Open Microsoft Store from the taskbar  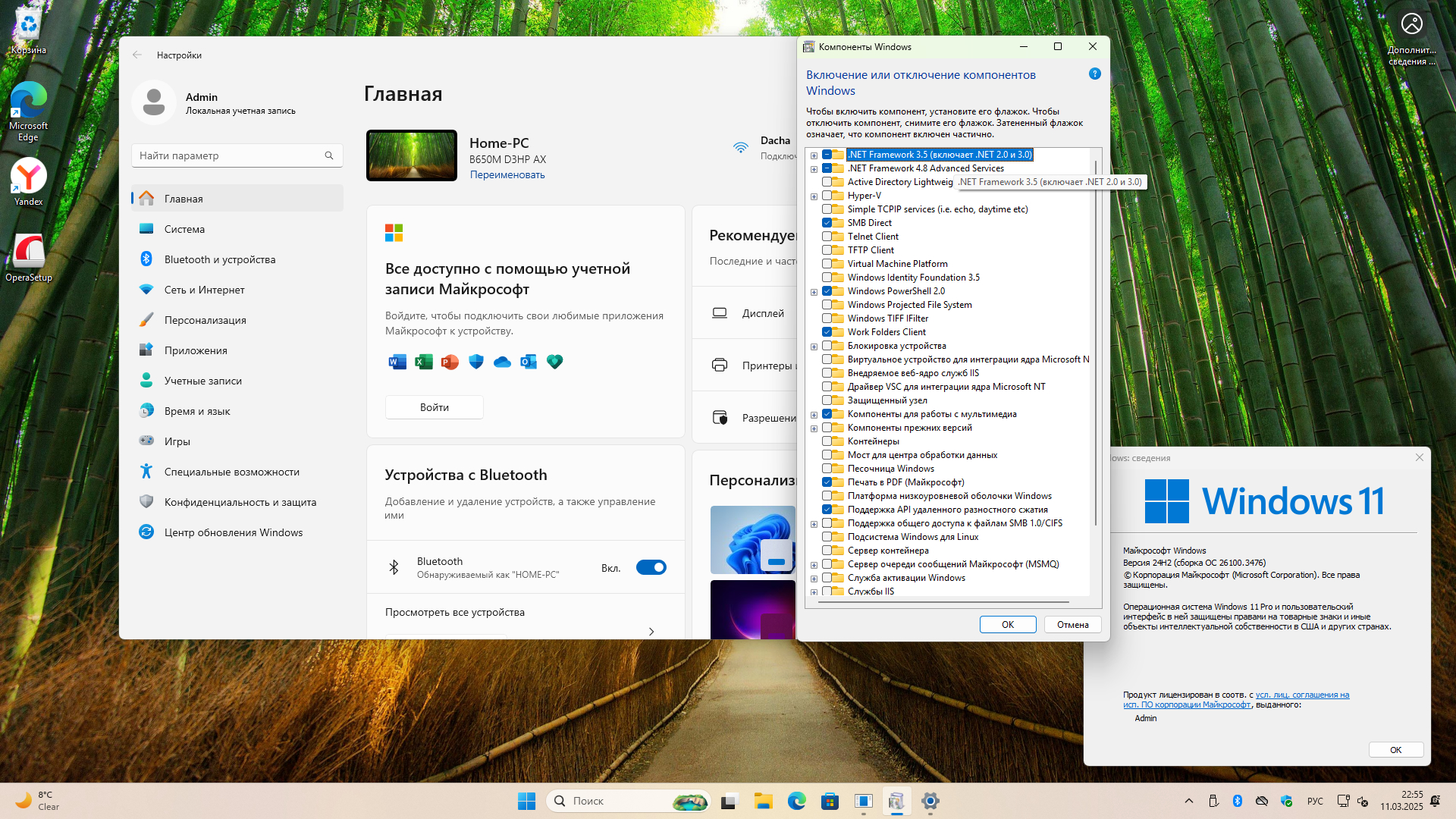[830, 801]
